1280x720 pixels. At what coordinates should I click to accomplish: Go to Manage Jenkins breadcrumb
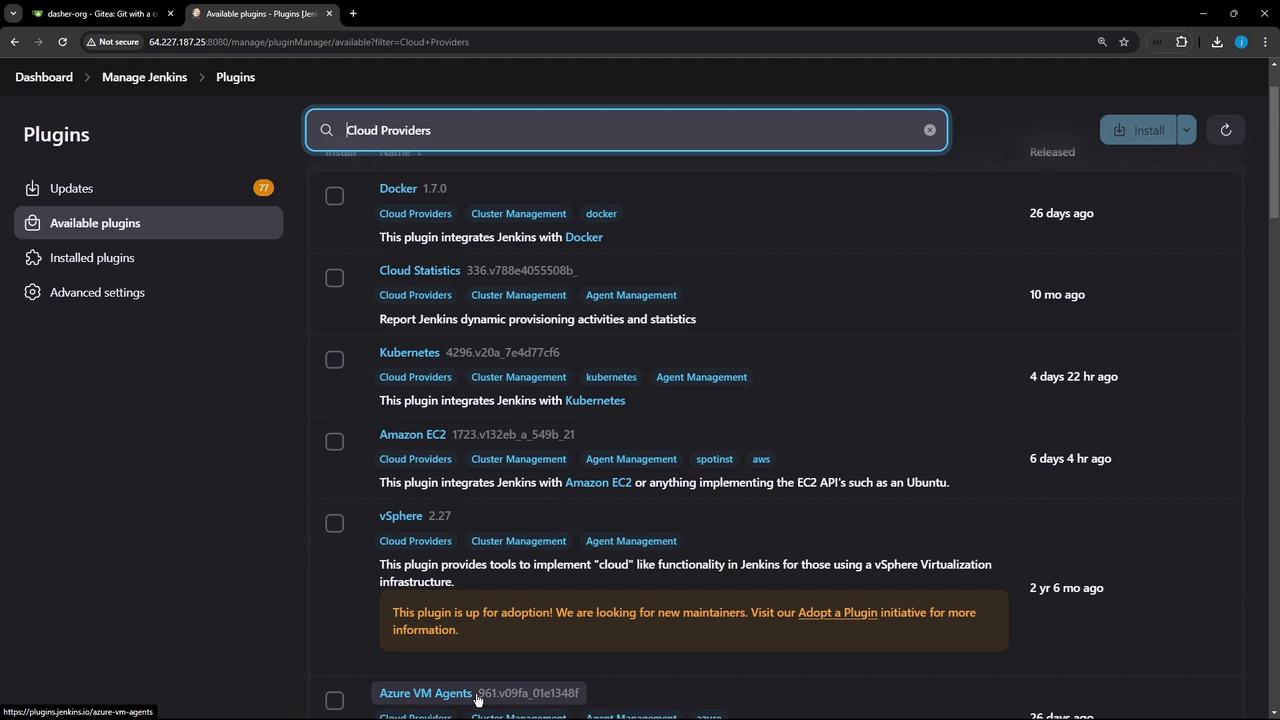(144, 77)
